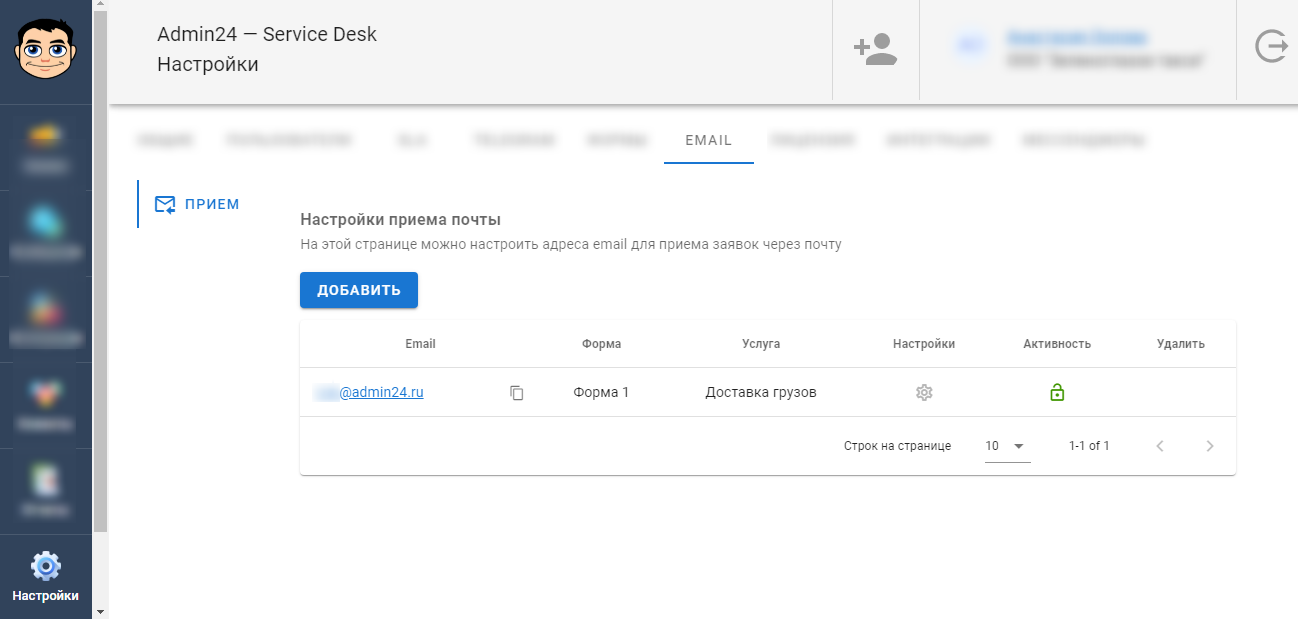Click the ДОБАВИТЬ button

pyautogui.click(x=359, y=290)
